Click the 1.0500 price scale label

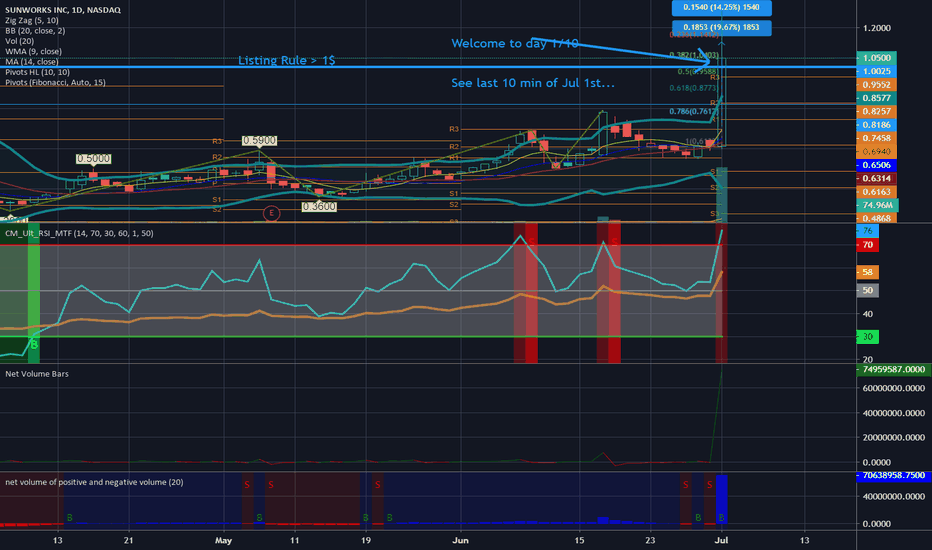(876, 58)
